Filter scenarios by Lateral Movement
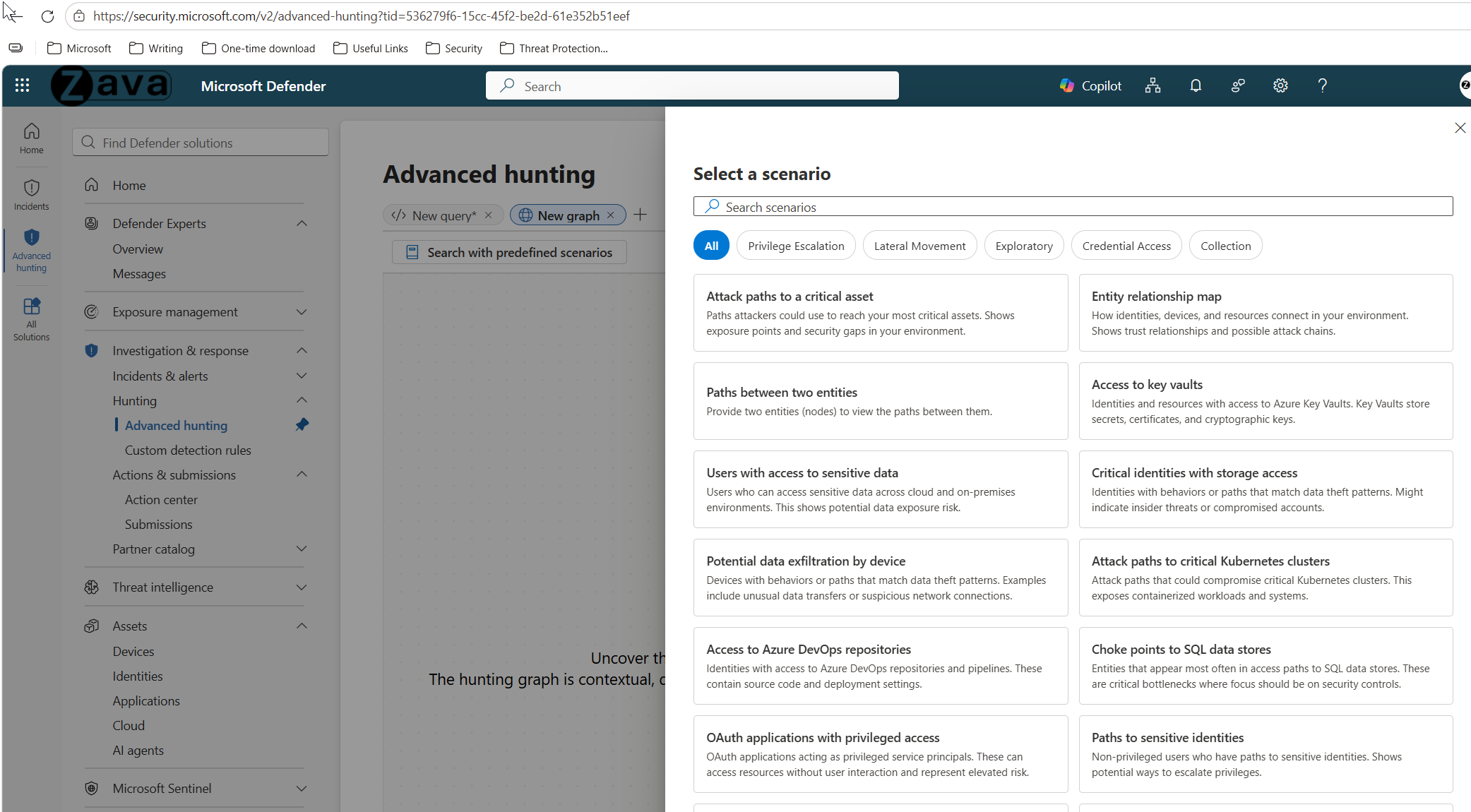The image size is (1471, 812). click(x=919, y=246)
